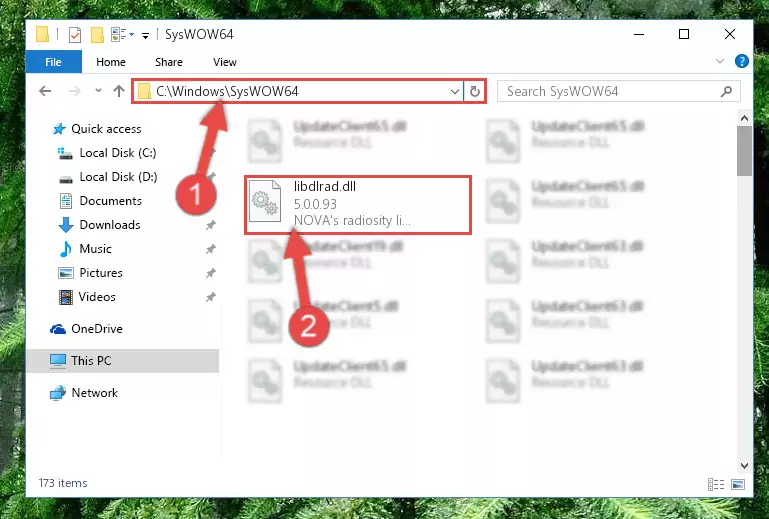Click the scroll up arrow in file list
This screenshot has height=519, width=769.
tap(744, 118)
